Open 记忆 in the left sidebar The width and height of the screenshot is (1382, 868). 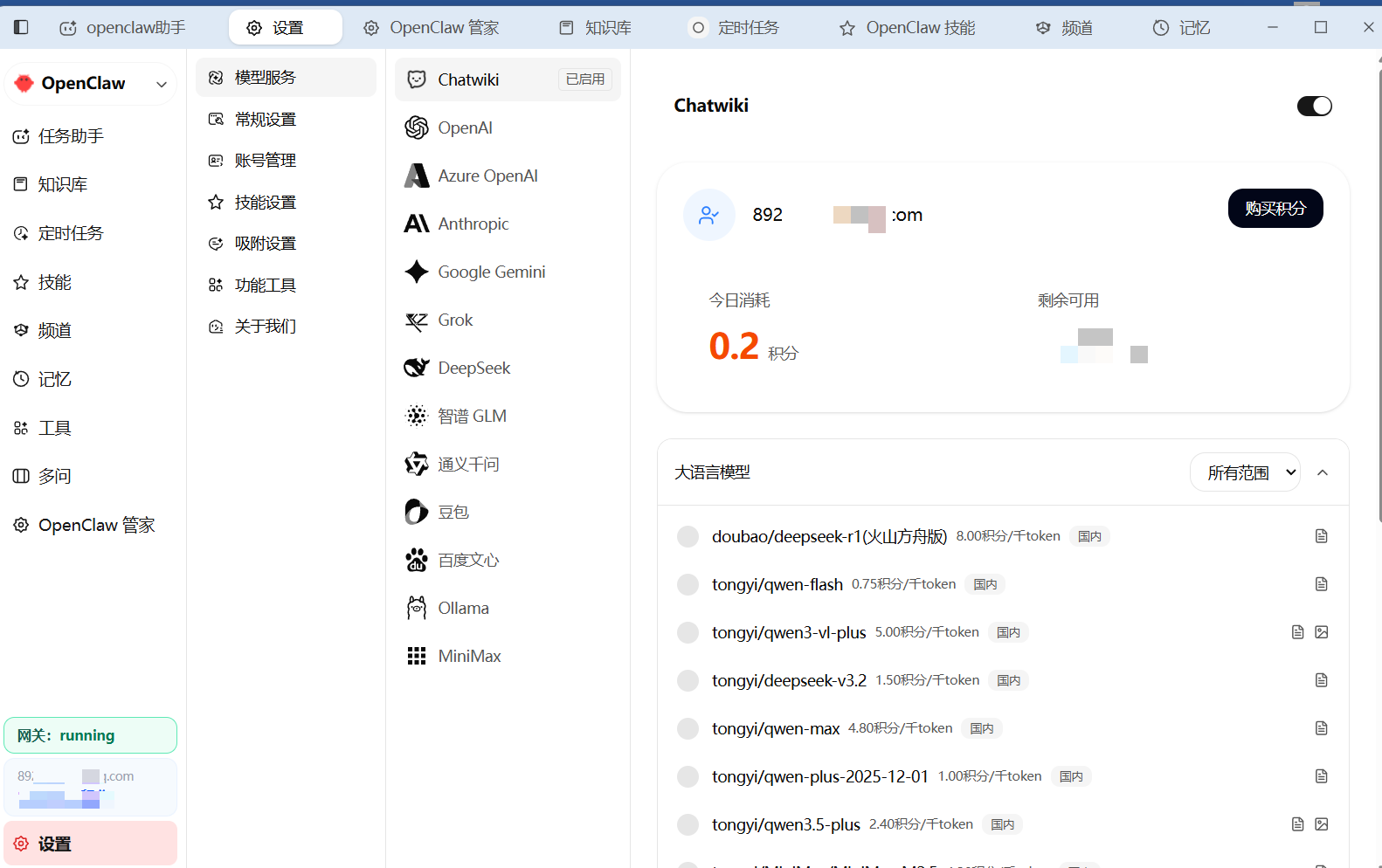tap(91, 379)
